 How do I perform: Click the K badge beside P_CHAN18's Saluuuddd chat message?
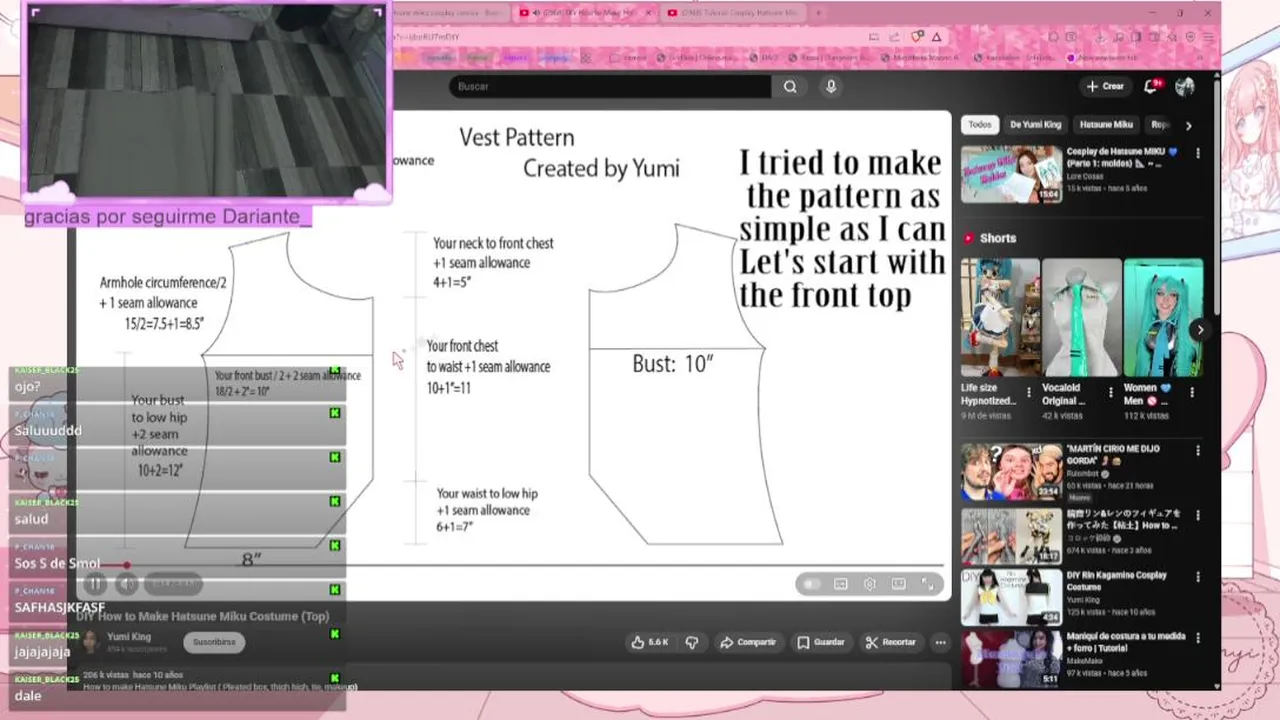click(335, 413)
